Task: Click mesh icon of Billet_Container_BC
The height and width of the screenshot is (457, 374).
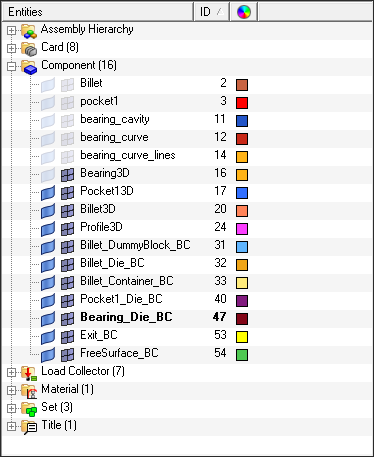Action: point(67,283)
